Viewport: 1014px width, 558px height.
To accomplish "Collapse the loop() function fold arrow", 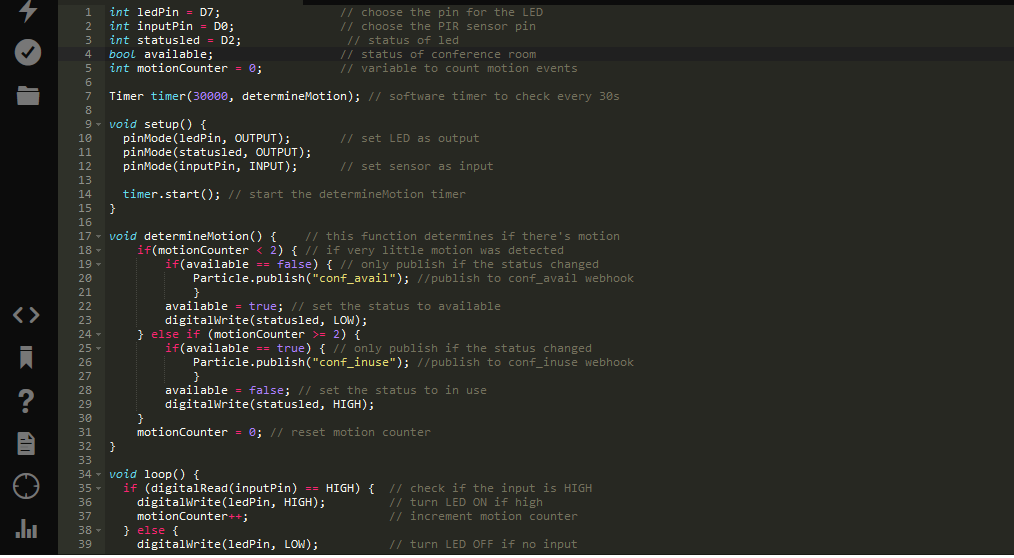I will [x=99, y=474].
